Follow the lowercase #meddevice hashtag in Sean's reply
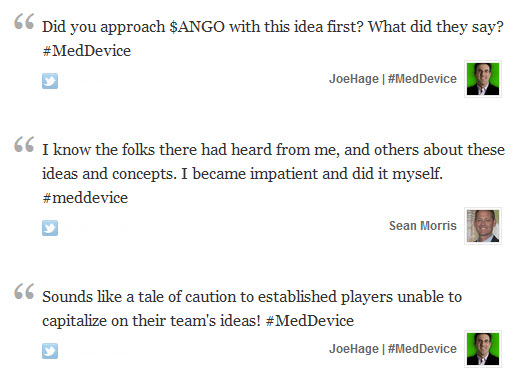The width and height of the screenshot is (531, 392). pyautogui.click(x=85, y=198)
